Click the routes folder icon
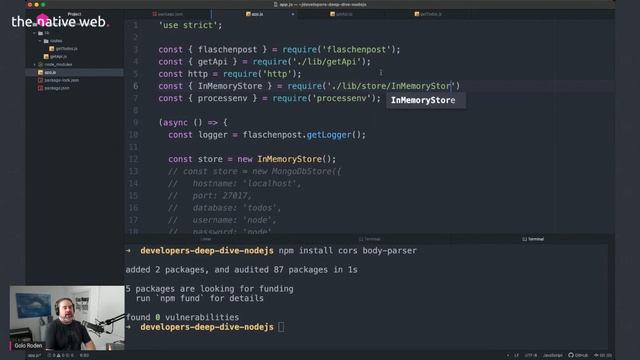The width and height of the screenshot is (640, 360). [46, 41]
